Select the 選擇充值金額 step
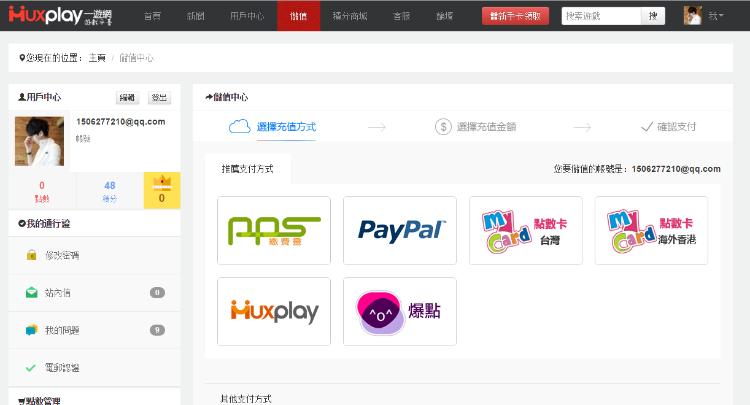The image size is (750, 405). click(486, 127)
